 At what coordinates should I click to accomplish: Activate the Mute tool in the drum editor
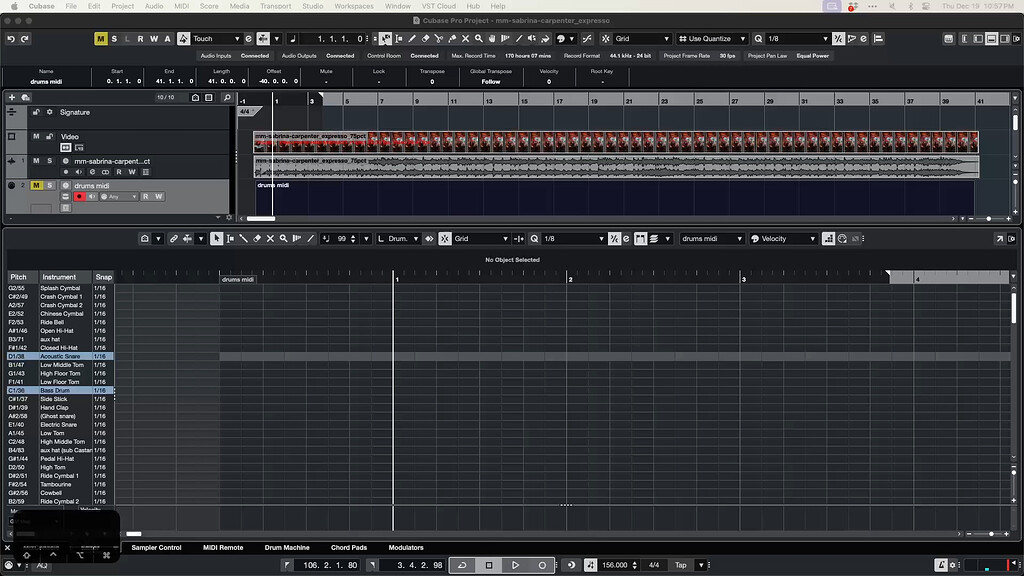tap(270, 238)
